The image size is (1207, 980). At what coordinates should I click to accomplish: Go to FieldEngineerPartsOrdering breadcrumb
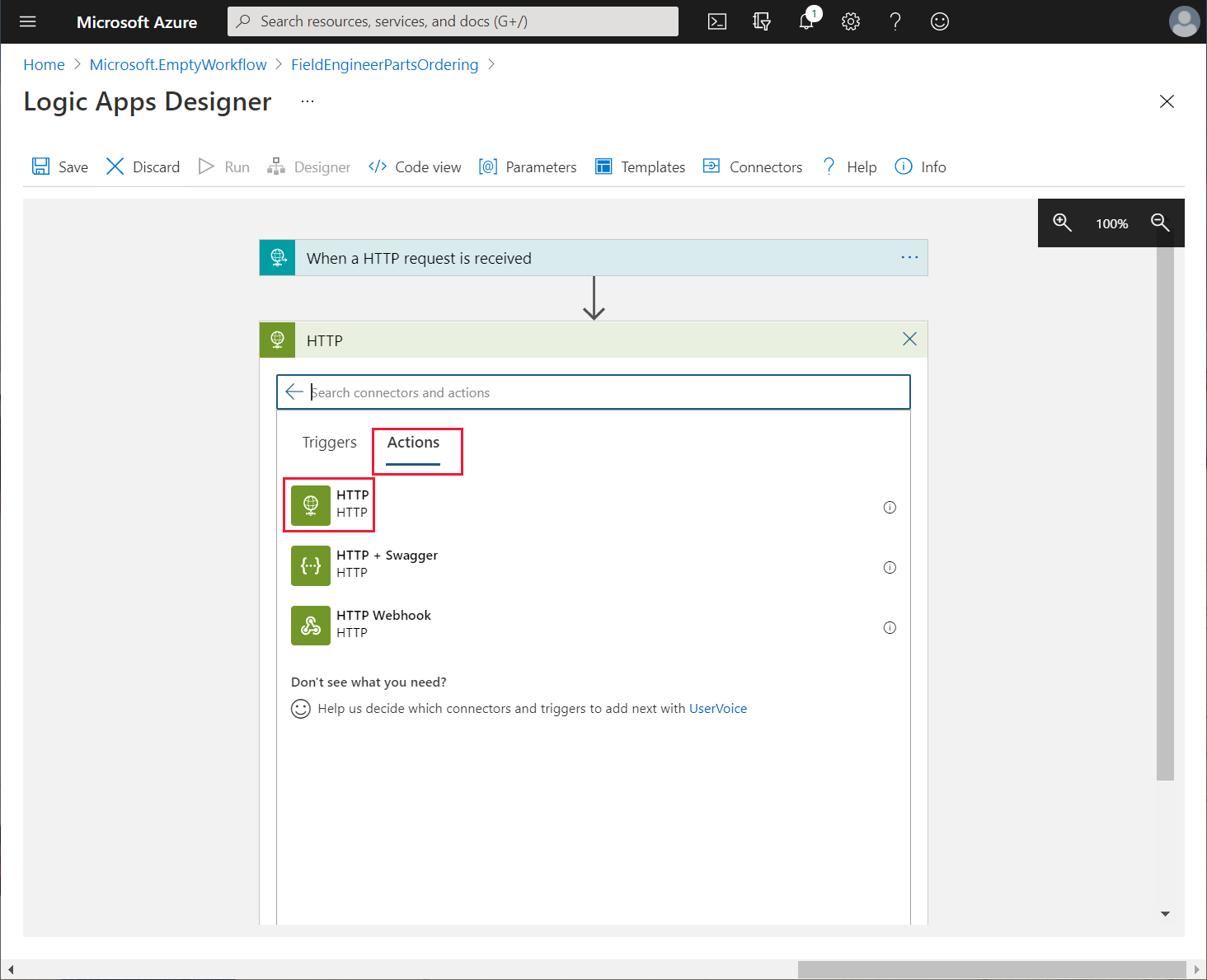click(x=384, y=64)
